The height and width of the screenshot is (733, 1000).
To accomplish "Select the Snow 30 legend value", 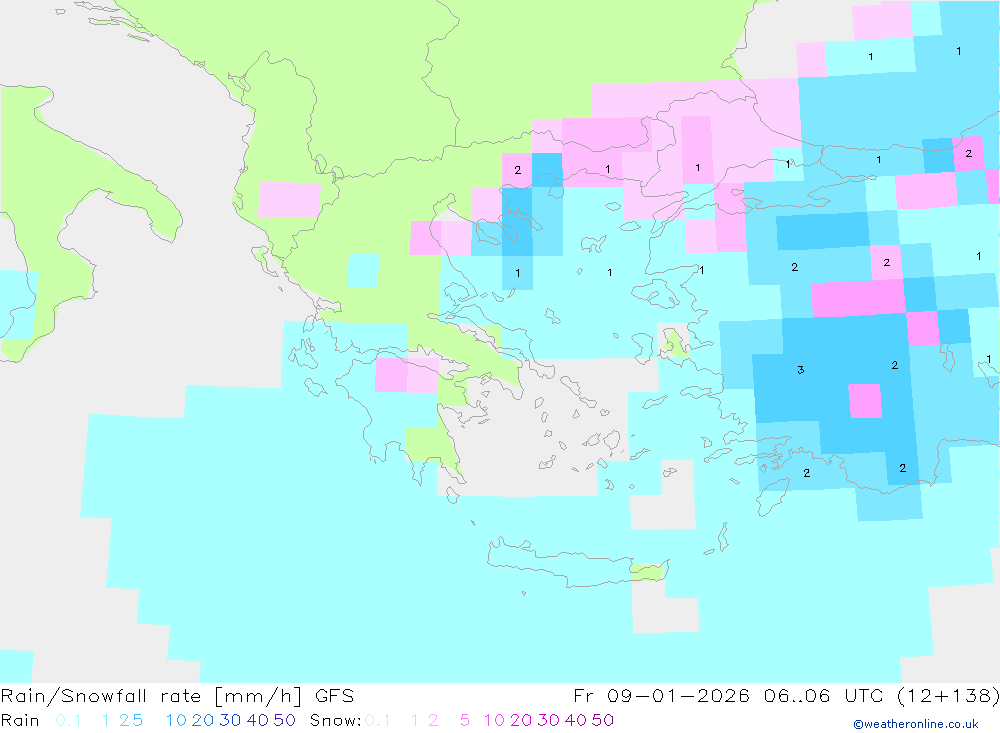I will coord(548,720).
